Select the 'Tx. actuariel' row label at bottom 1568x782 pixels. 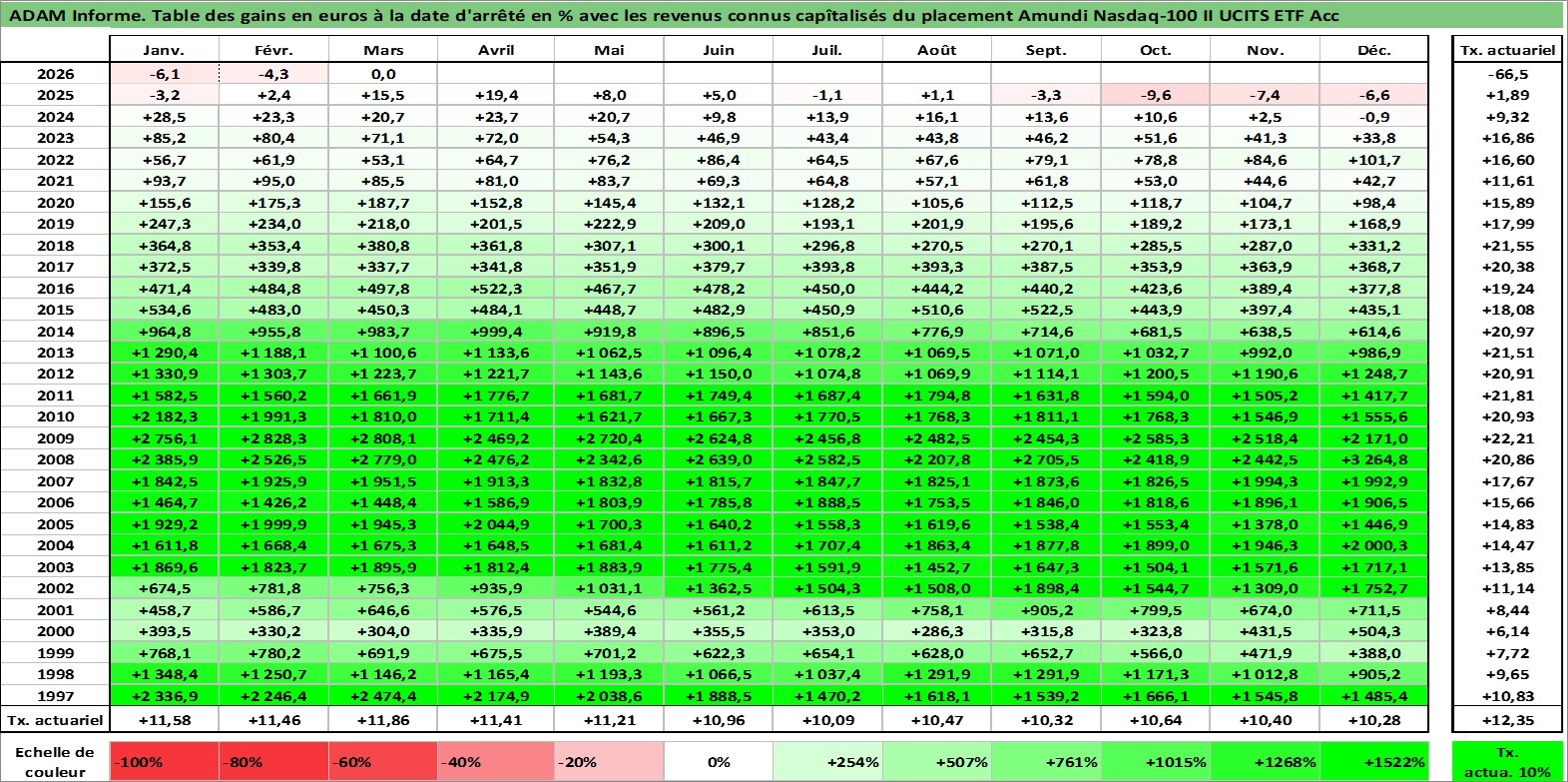point(55,720)
